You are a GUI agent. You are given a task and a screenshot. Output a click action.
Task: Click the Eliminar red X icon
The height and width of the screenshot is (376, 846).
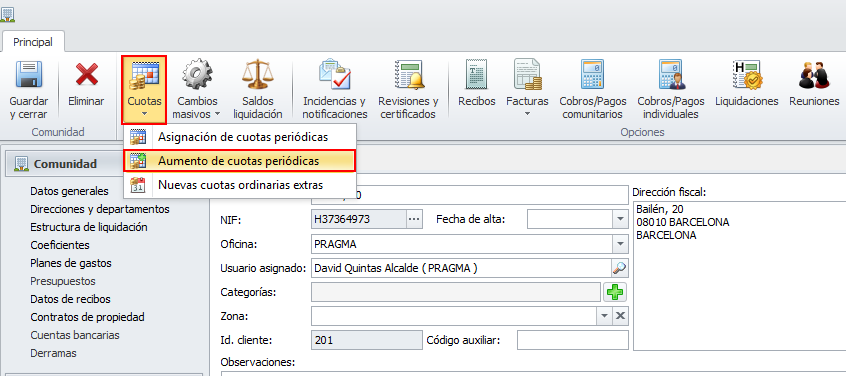[86, 75]
